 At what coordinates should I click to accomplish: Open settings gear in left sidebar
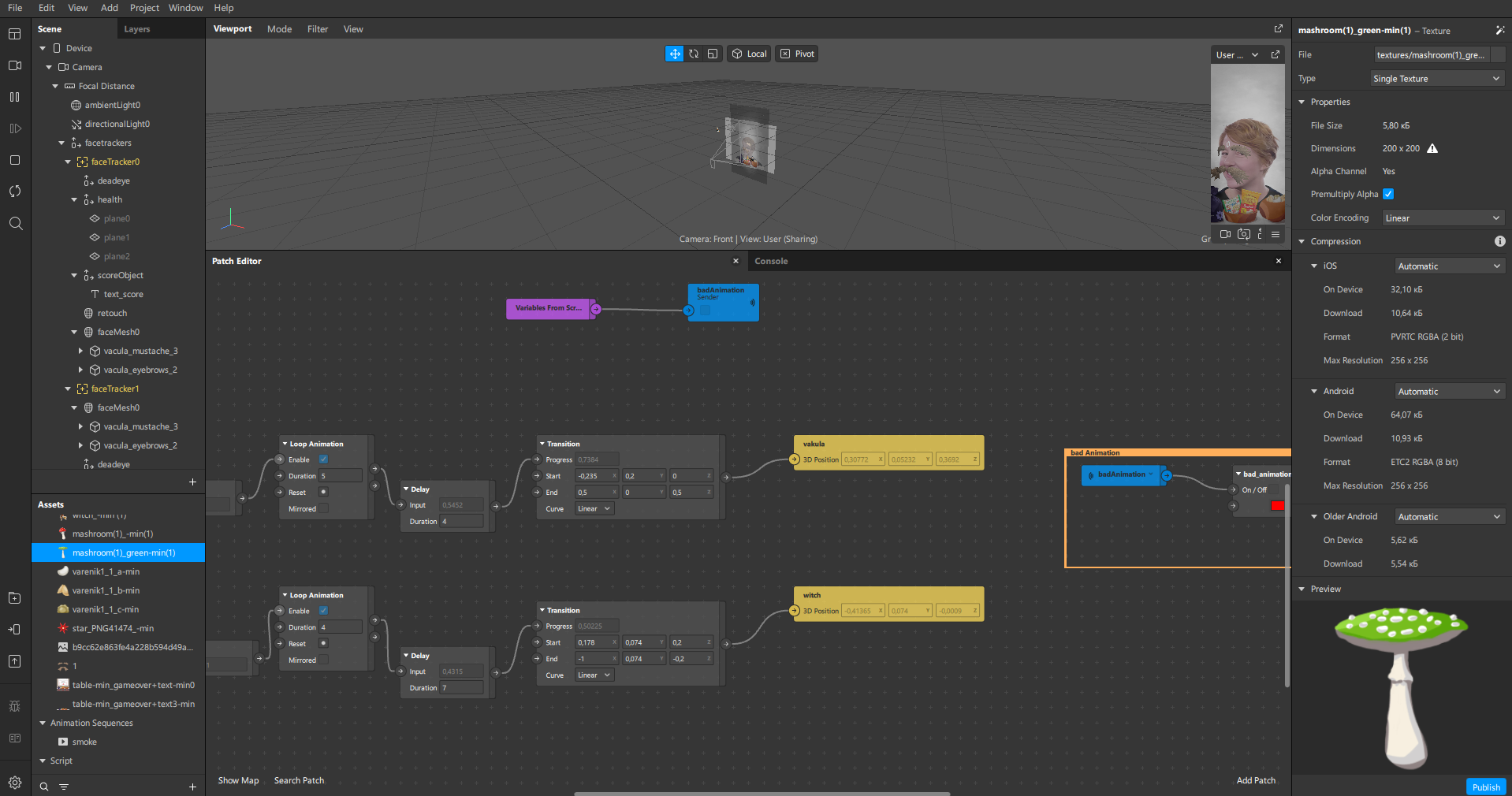click(x=15, y=783)
